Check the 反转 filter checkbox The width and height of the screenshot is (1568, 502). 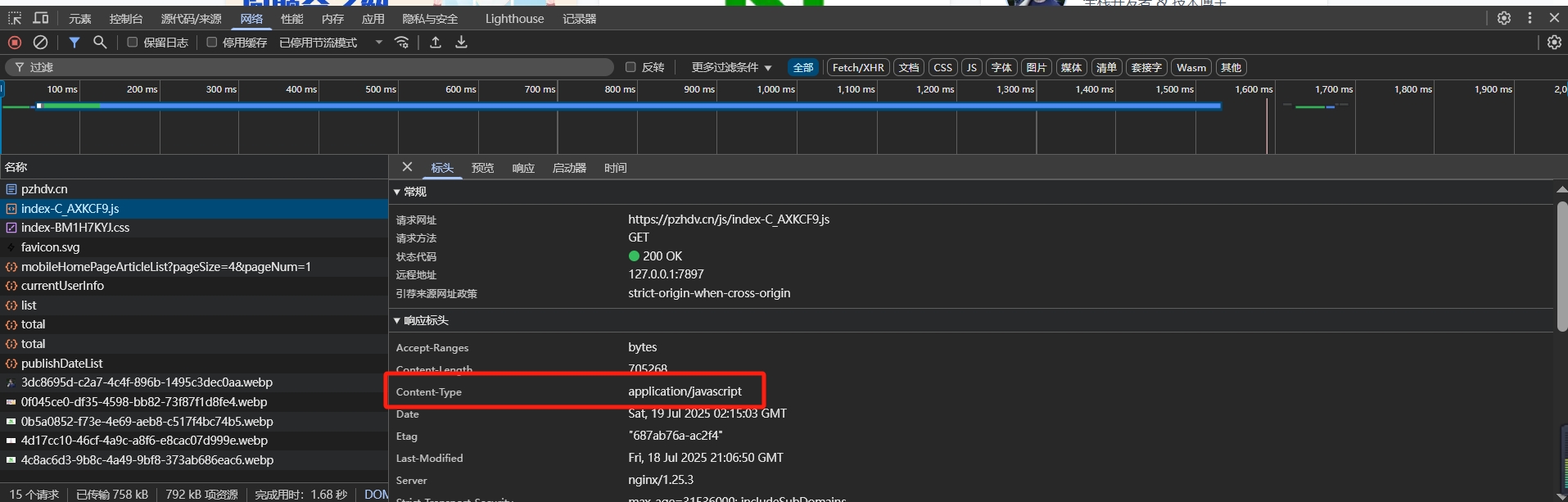pyautogui.click(x=630, y=67)
